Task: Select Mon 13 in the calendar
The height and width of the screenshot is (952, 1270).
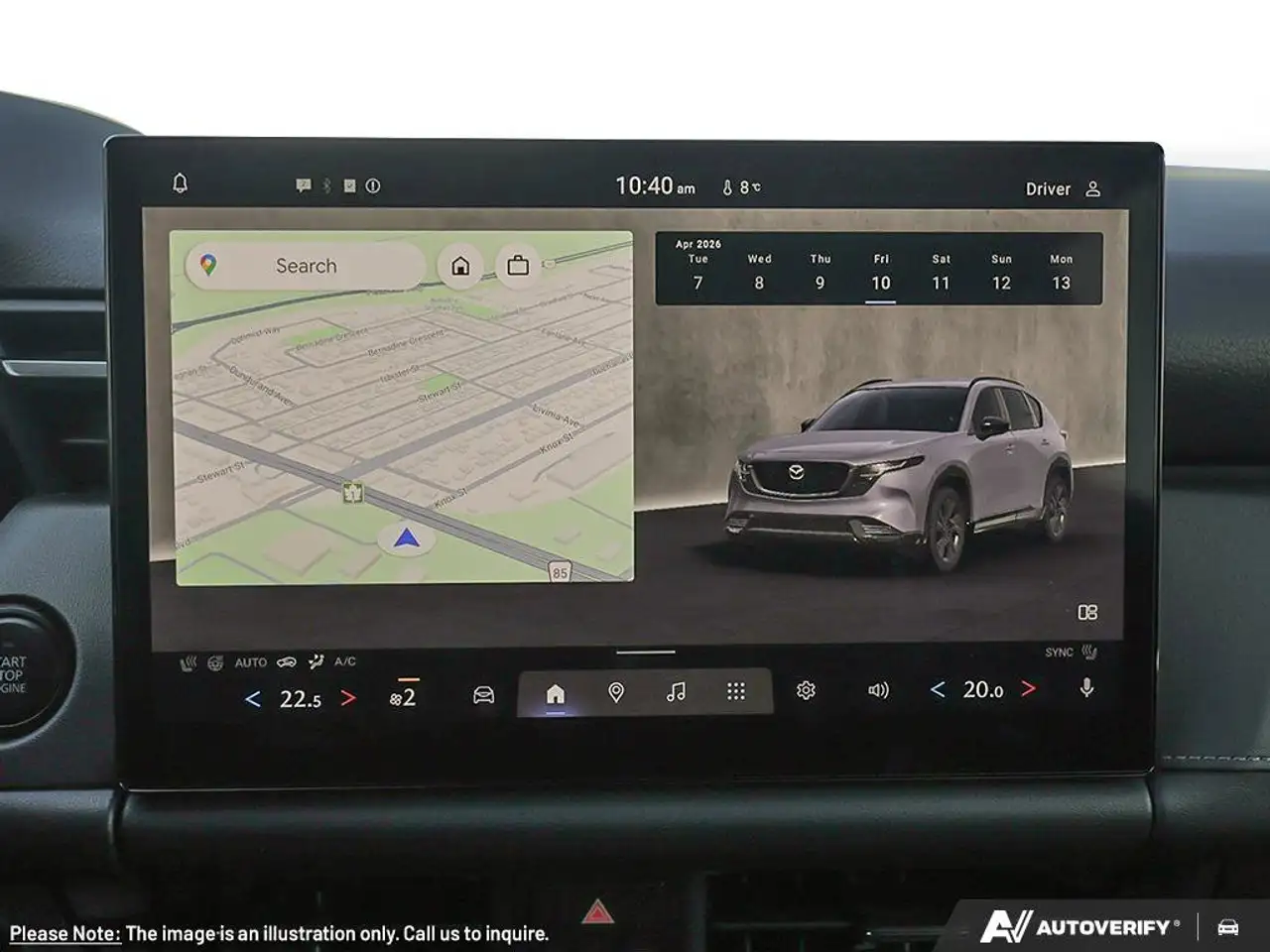Action: coord(1062,272)
